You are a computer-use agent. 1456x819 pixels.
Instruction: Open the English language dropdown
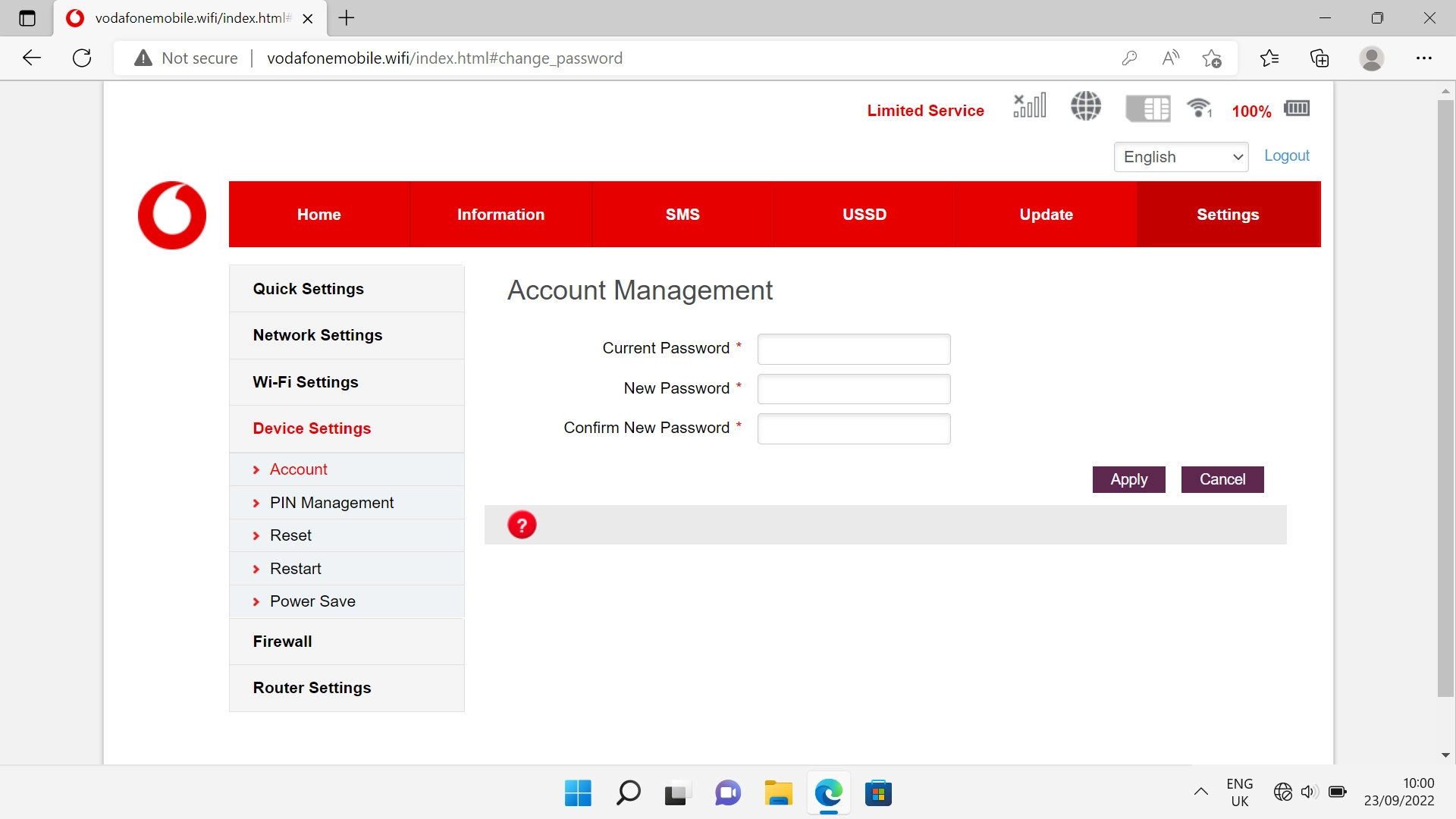(1181, 157)
